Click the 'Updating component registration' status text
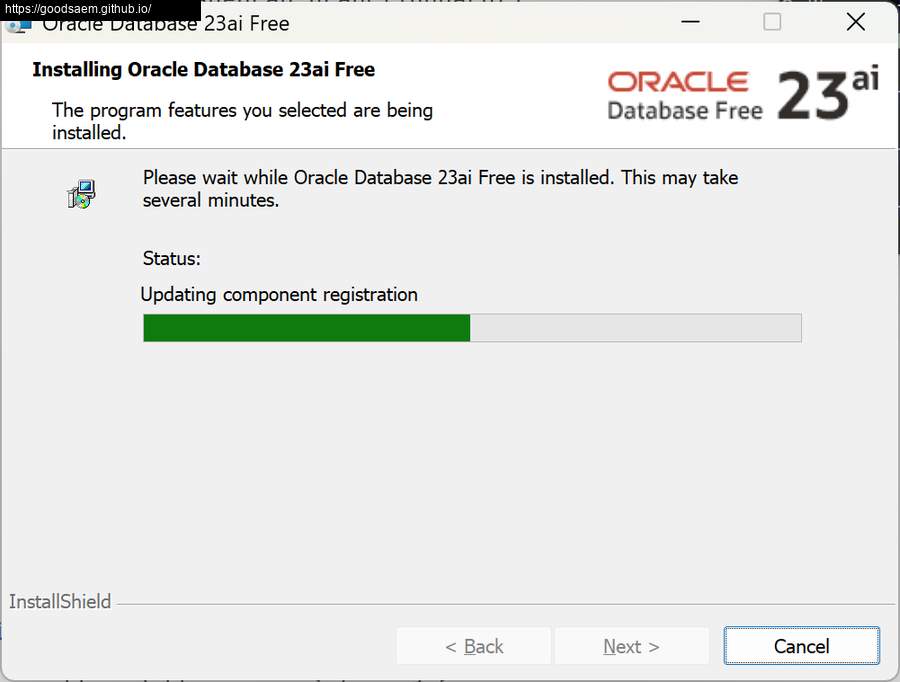 click(279, 294)
